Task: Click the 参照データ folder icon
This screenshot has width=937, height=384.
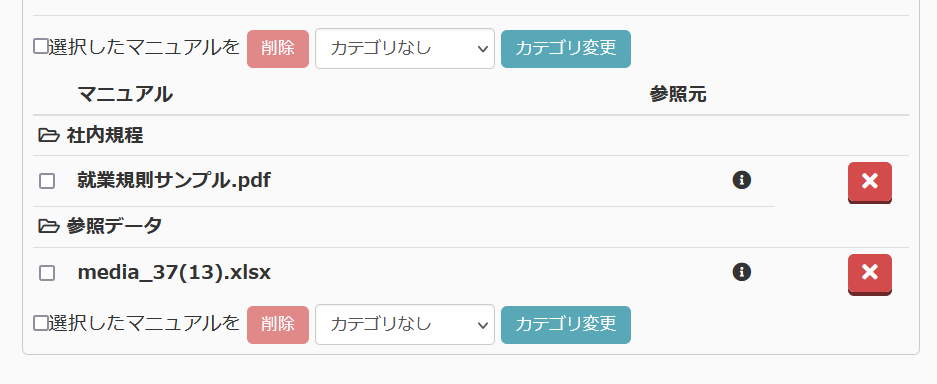Action: (x=49, y=226)
